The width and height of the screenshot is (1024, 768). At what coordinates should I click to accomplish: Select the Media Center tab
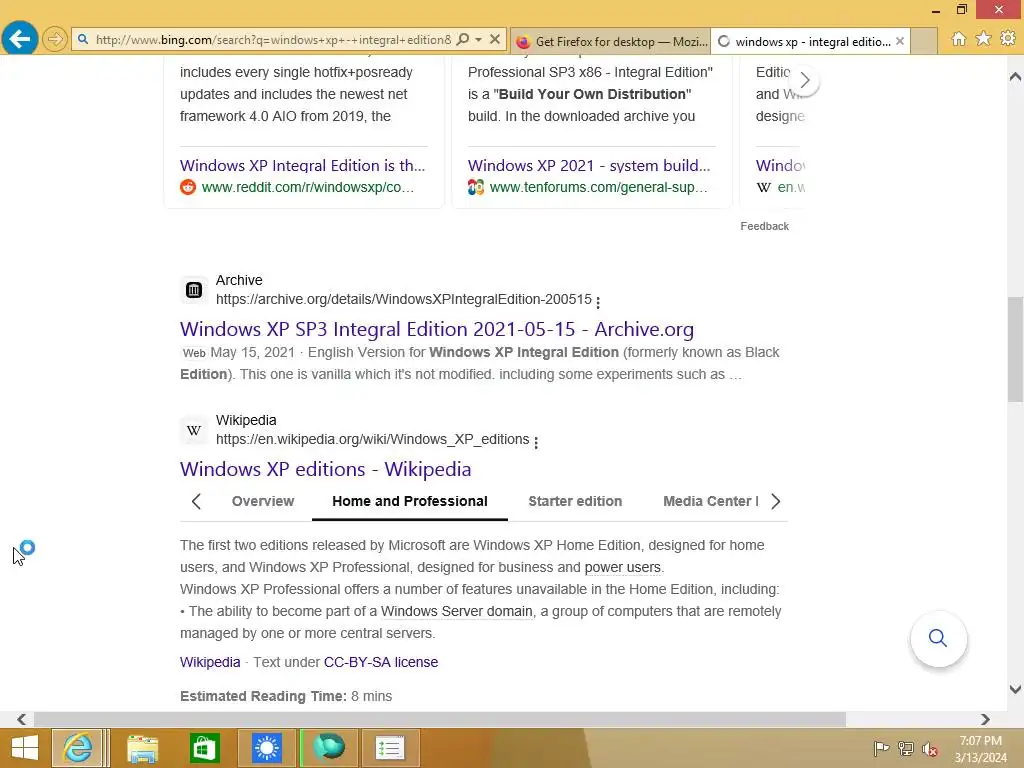tap(711, 501)
